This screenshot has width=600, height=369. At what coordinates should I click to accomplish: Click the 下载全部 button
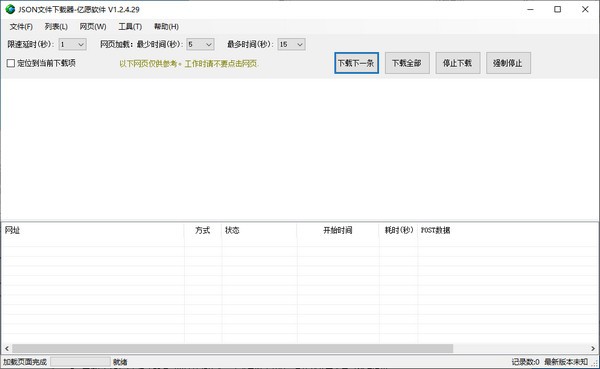click(407, 63)
